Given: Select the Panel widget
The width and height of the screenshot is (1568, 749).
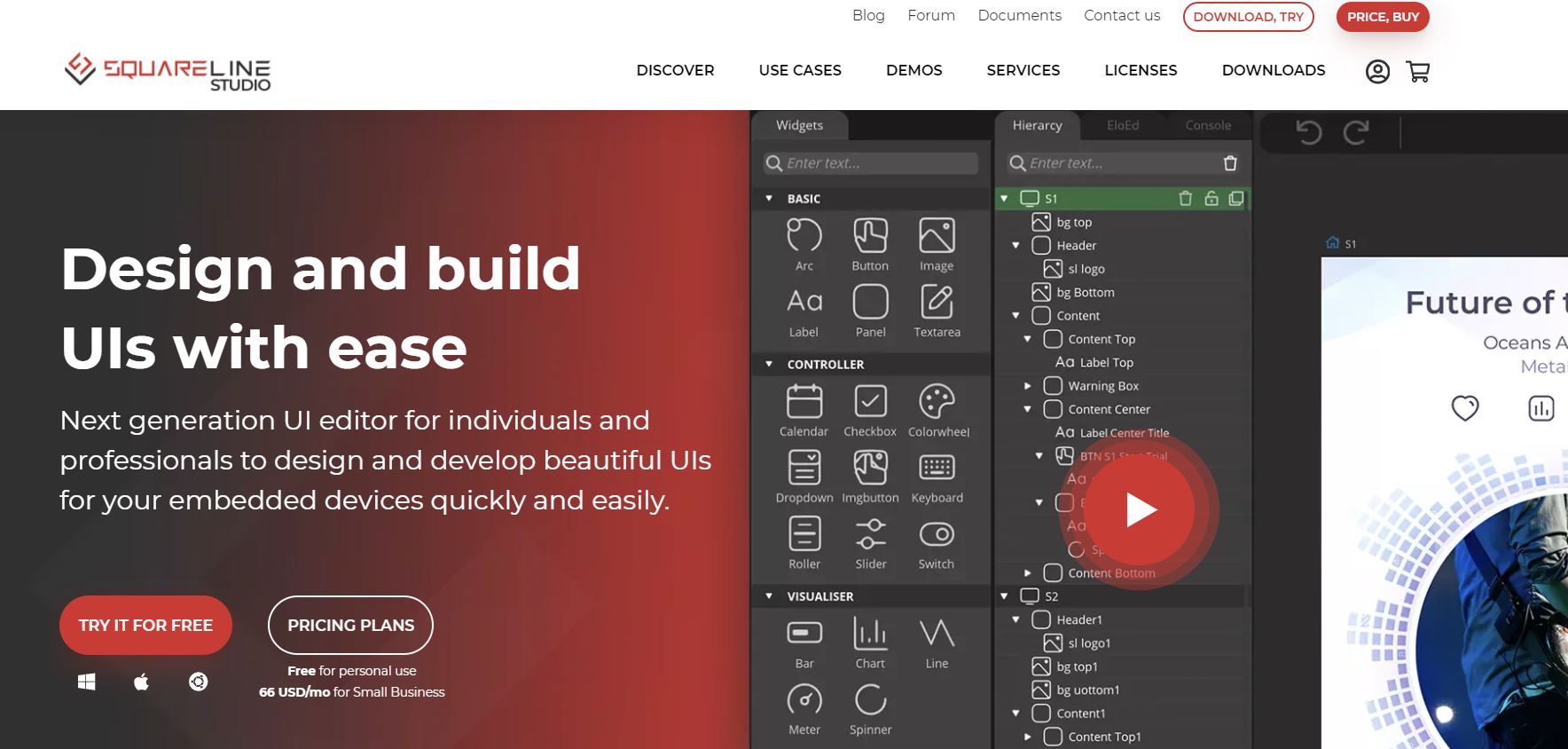Looking at the screenshot, I should [870, 311].
